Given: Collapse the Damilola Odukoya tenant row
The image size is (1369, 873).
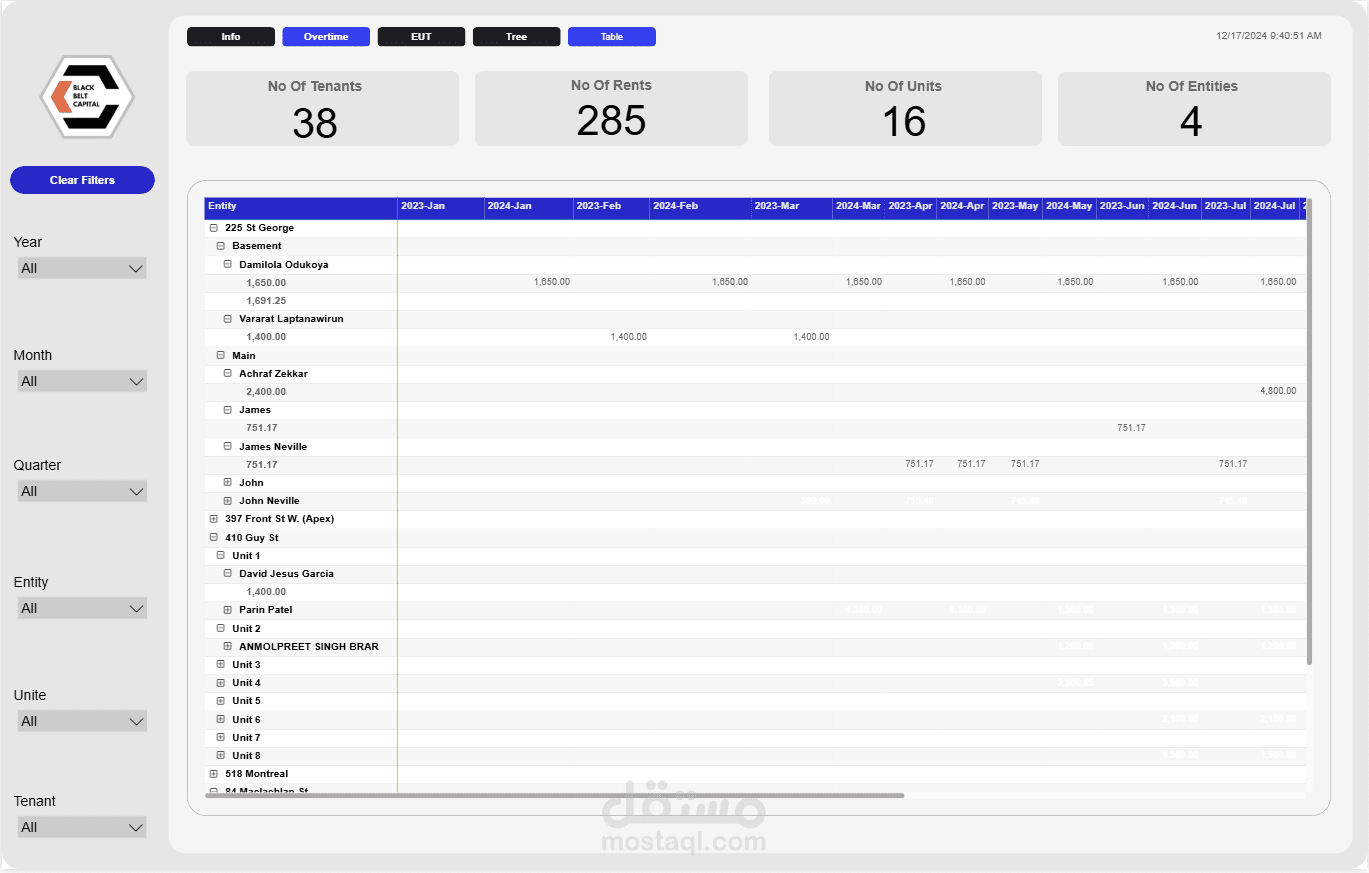Looking at the screenshot, I should pyautogui.click(x=227, y=265).
